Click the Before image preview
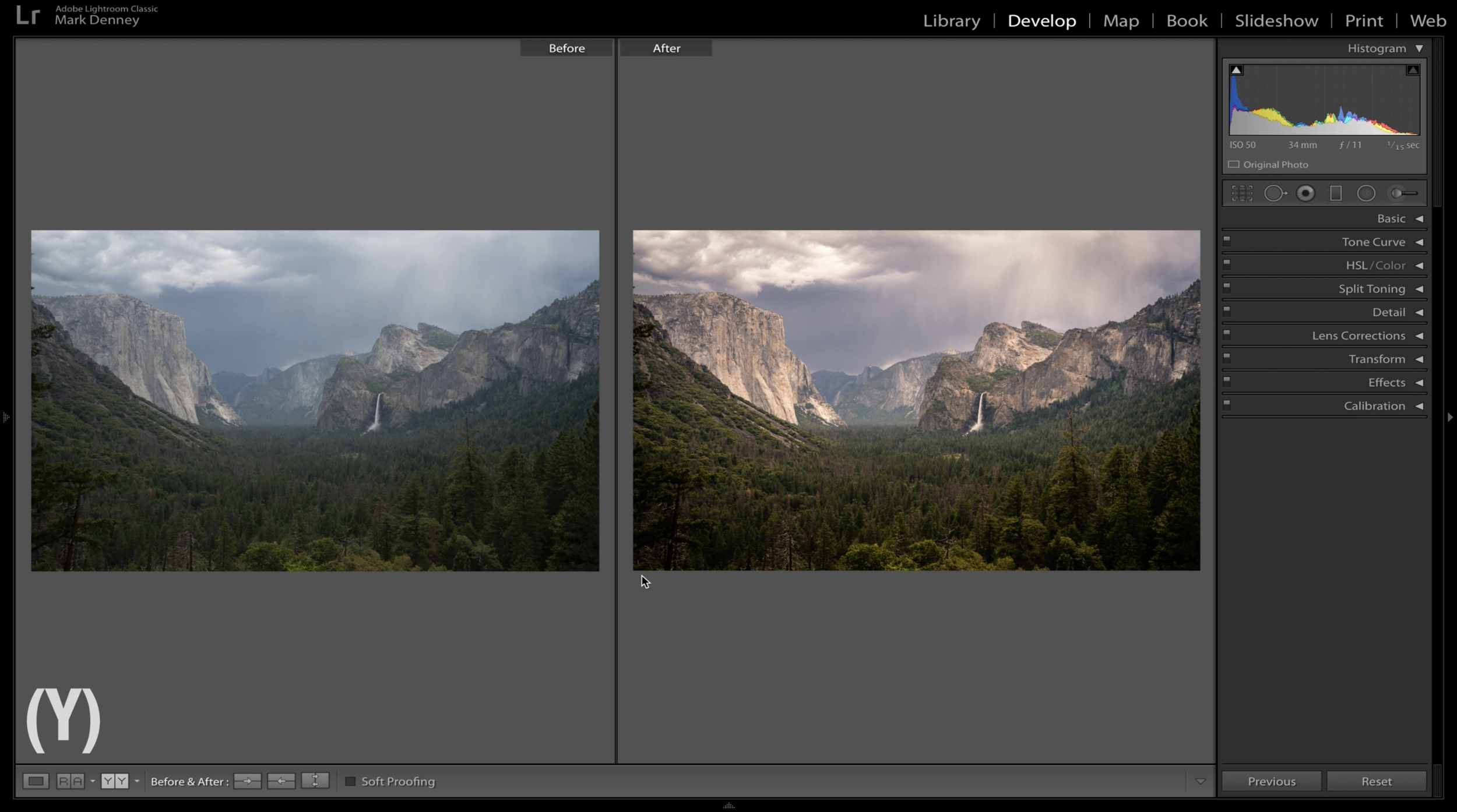 (x=315, y=401)
